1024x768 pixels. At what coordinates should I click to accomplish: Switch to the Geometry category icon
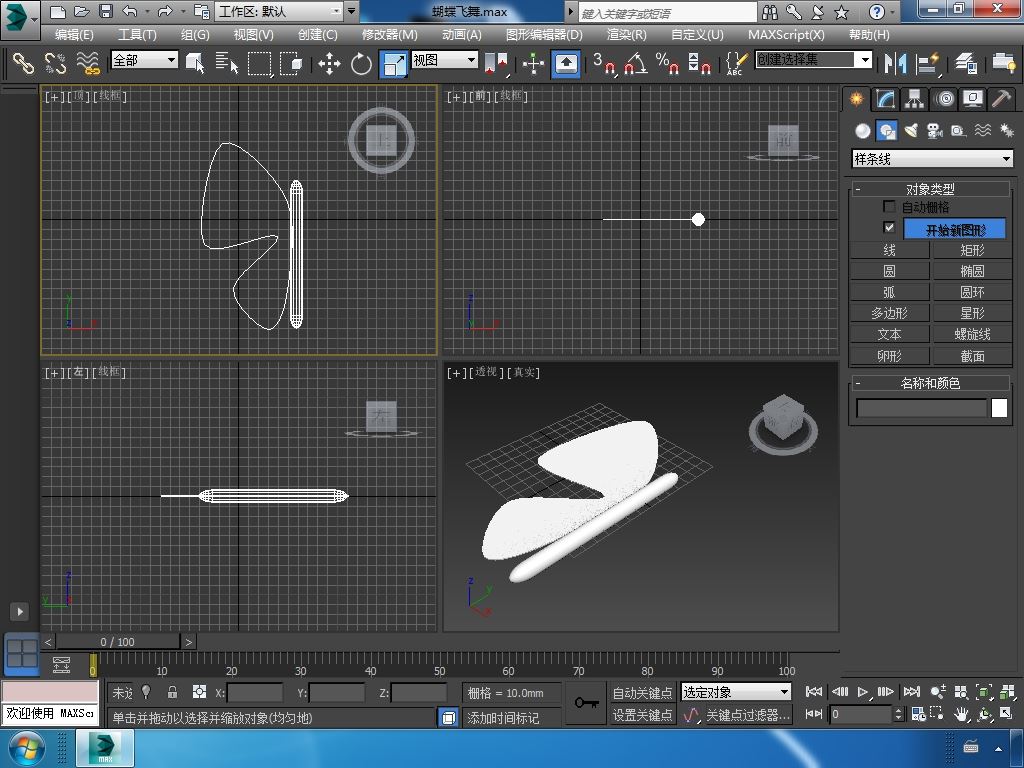coord(862,131)
